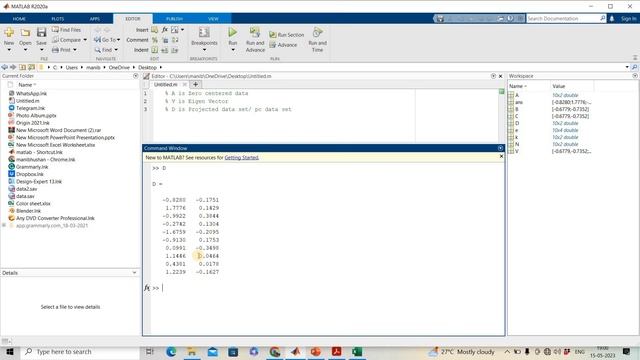Open Current Folder panel actions menu

[136, 76]
